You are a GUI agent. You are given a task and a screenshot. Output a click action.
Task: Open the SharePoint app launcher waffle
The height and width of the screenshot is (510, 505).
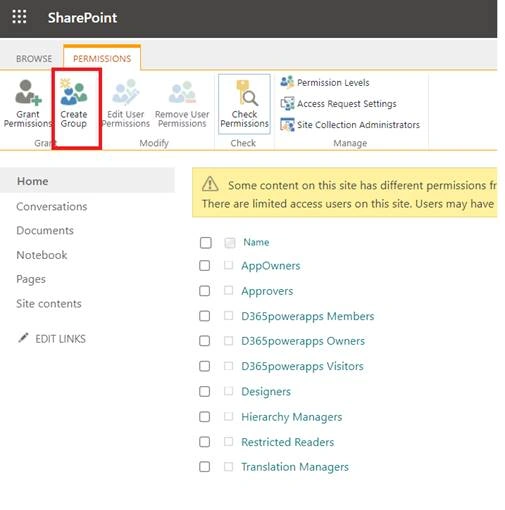tap(19, 17)
